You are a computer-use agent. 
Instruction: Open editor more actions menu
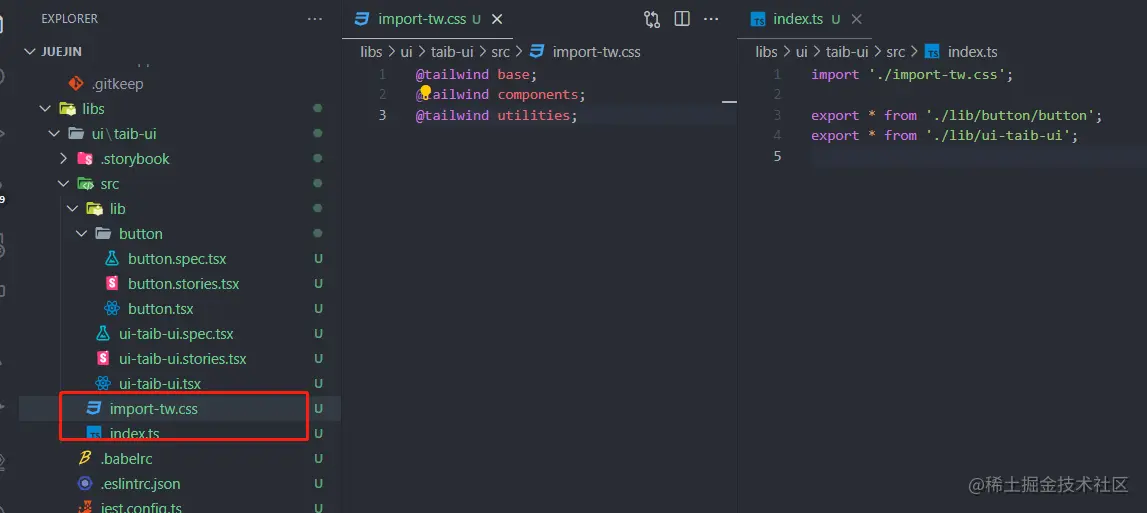click(x=711, y=19)
